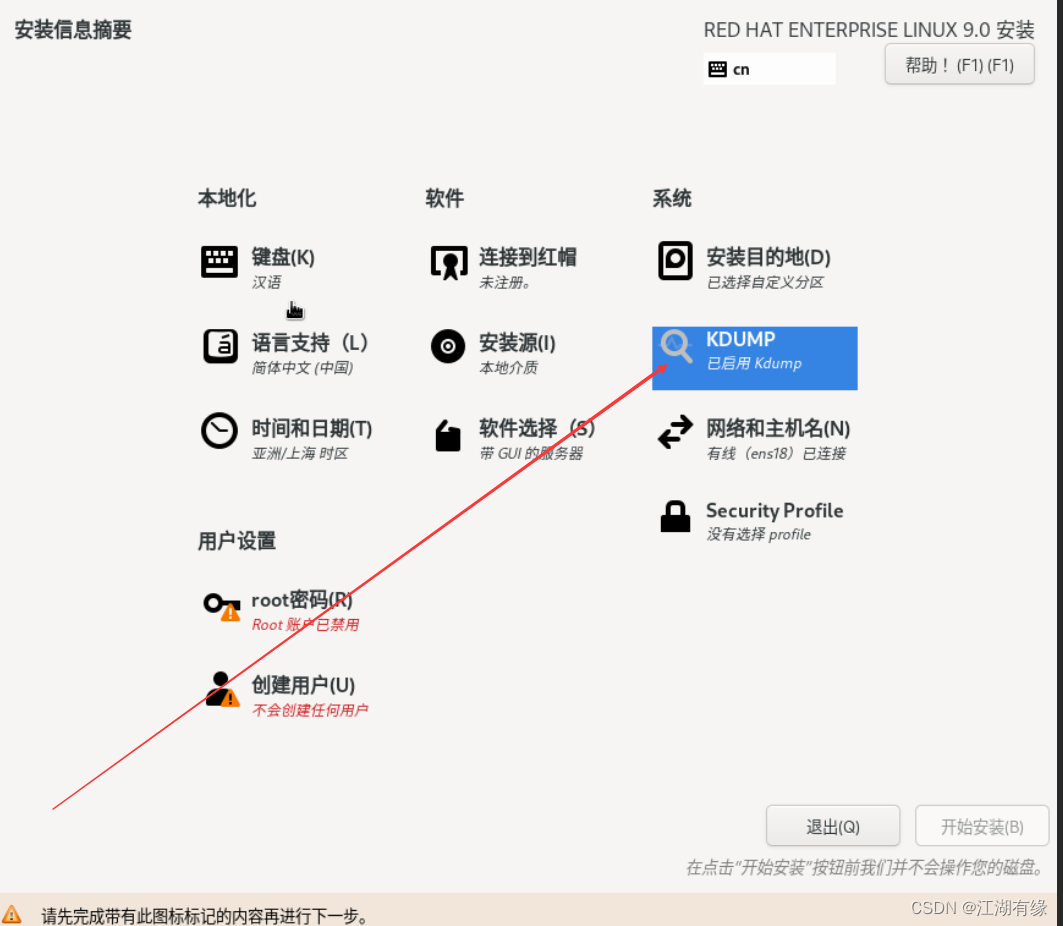Select the Security Profile padlock icon
Screen dimensions: 1063x926
675,517
